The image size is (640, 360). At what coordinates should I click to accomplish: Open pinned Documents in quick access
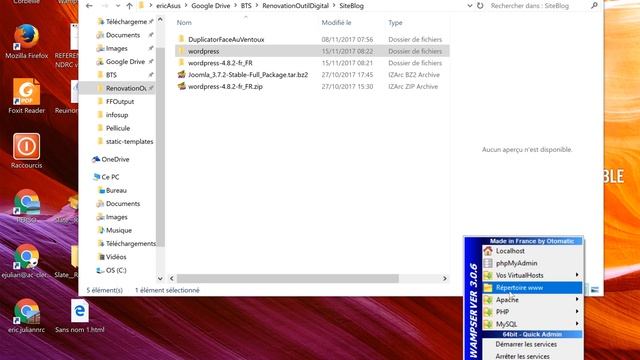click(123, 35)
